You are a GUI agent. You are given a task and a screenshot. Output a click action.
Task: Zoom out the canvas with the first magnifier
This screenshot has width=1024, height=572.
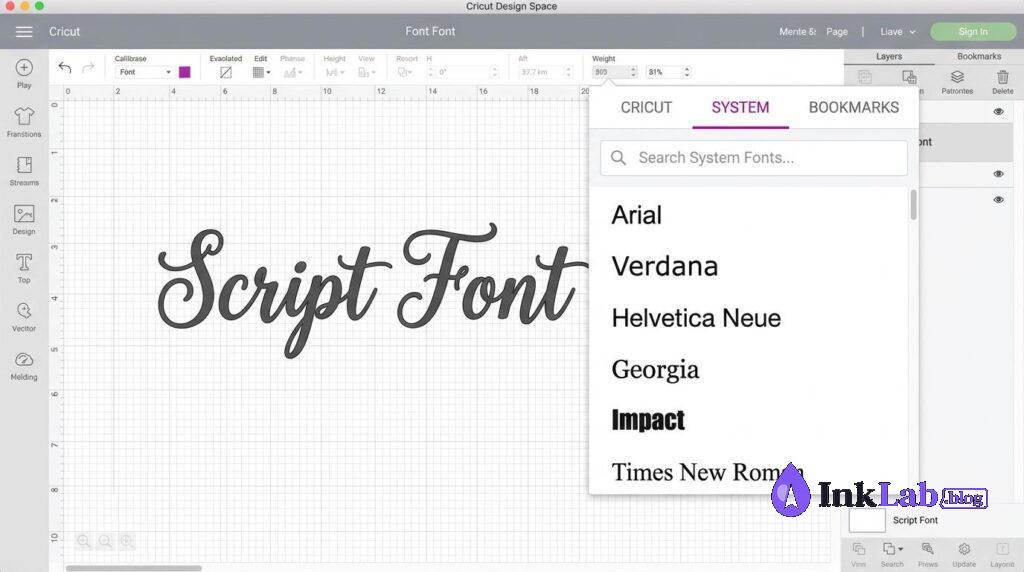(x=84, y=541)
